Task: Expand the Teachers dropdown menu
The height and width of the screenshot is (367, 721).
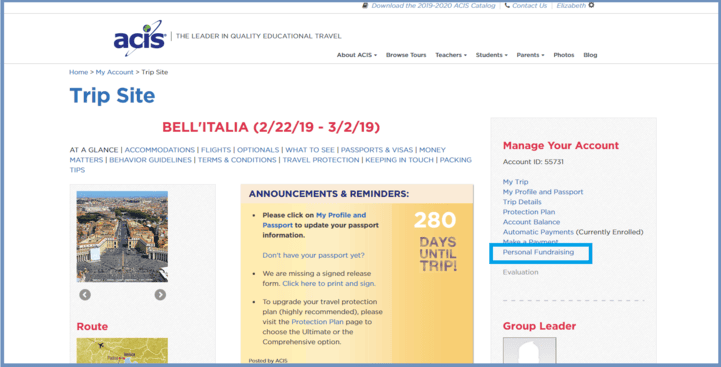Action: 451,55
